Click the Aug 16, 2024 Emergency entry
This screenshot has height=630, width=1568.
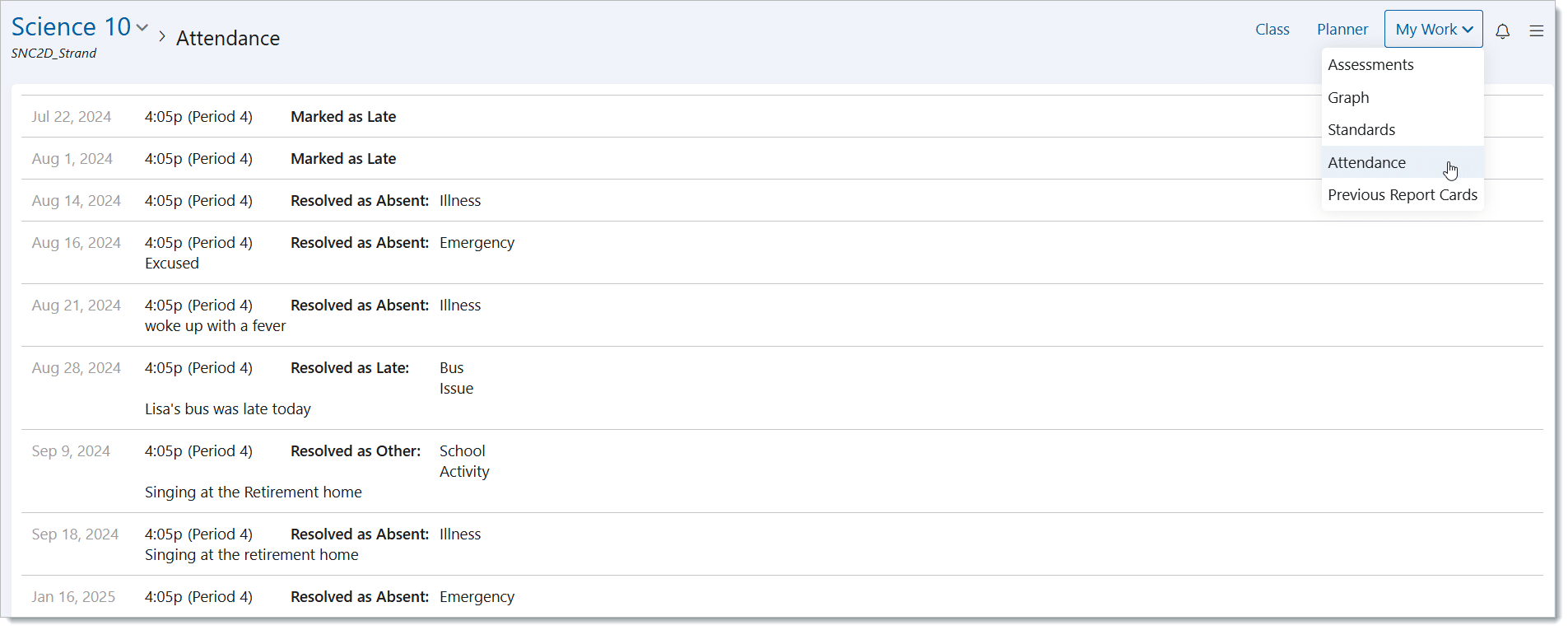477,243
